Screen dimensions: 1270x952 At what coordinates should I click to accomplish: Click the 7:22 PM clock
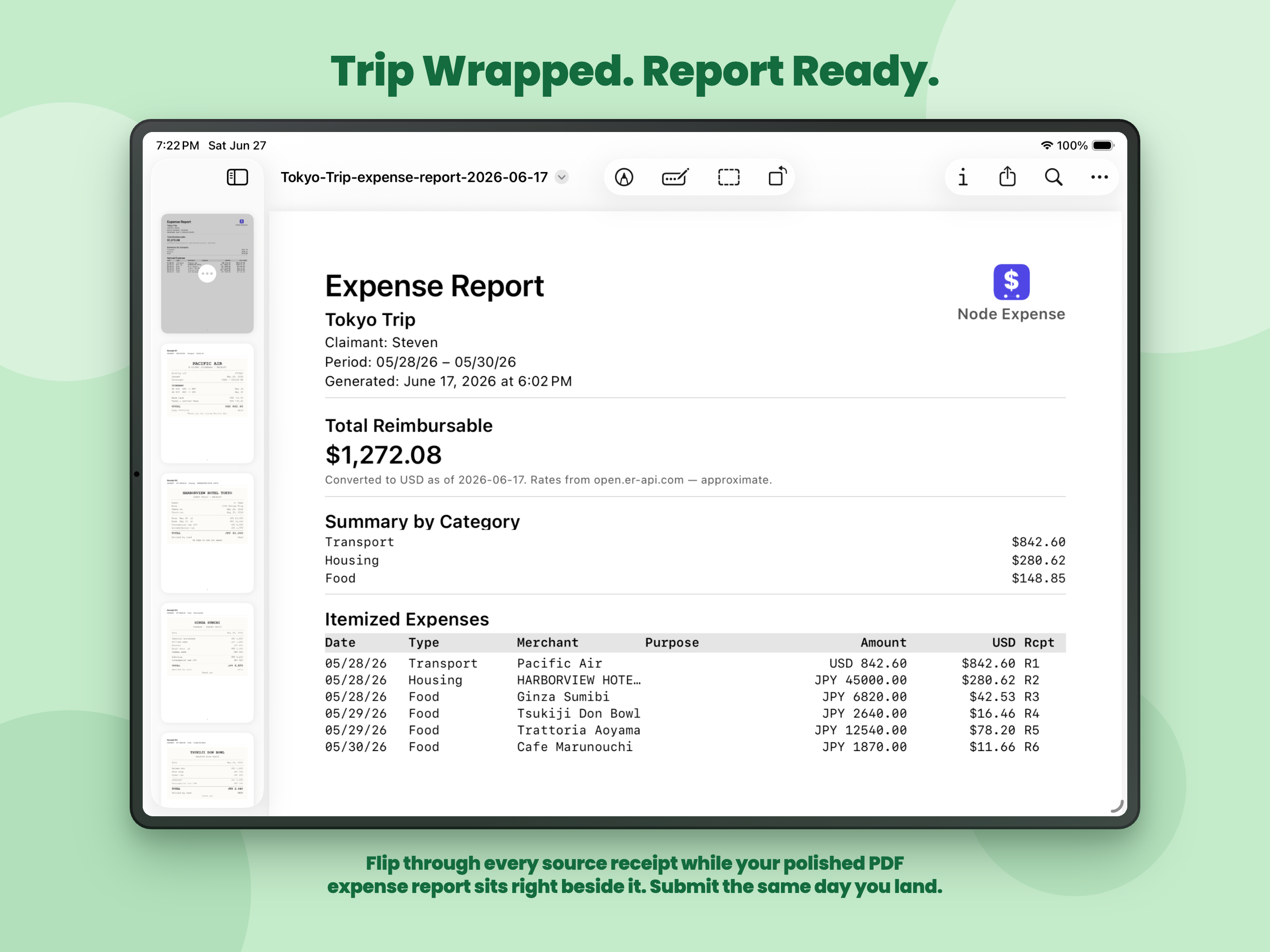point(178,145)
